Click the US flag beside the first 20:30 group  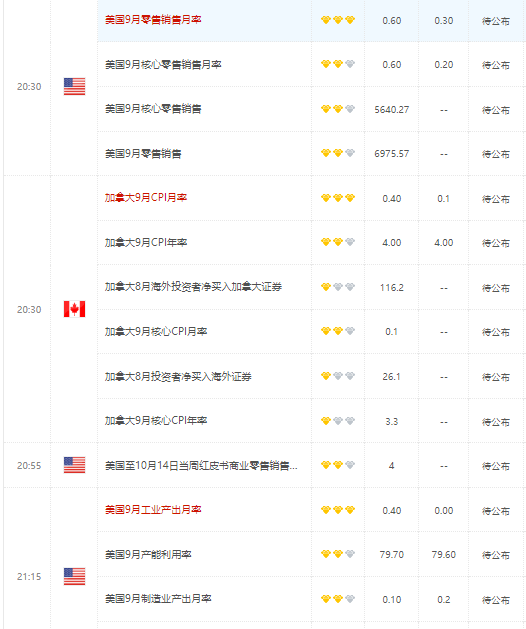click(74, 86)
